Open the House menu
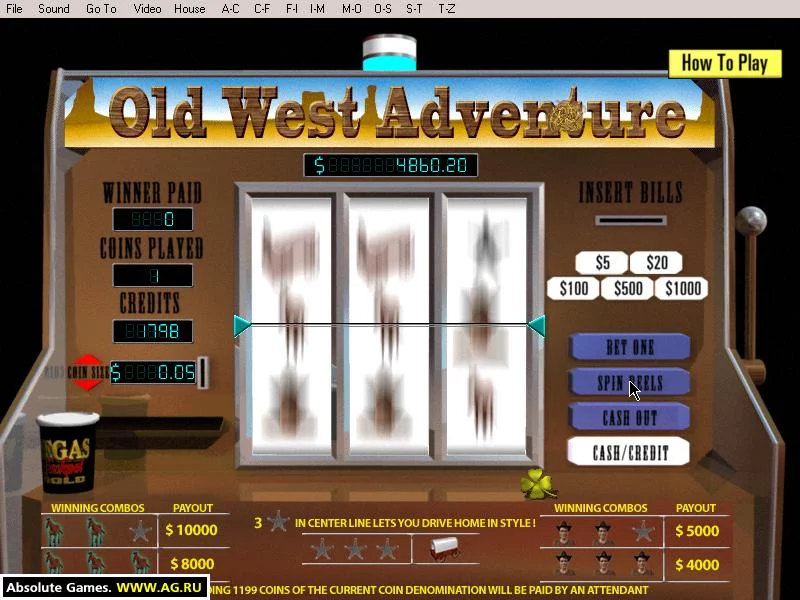This screenshot has width=800, height=600. (x=189, y=9)
